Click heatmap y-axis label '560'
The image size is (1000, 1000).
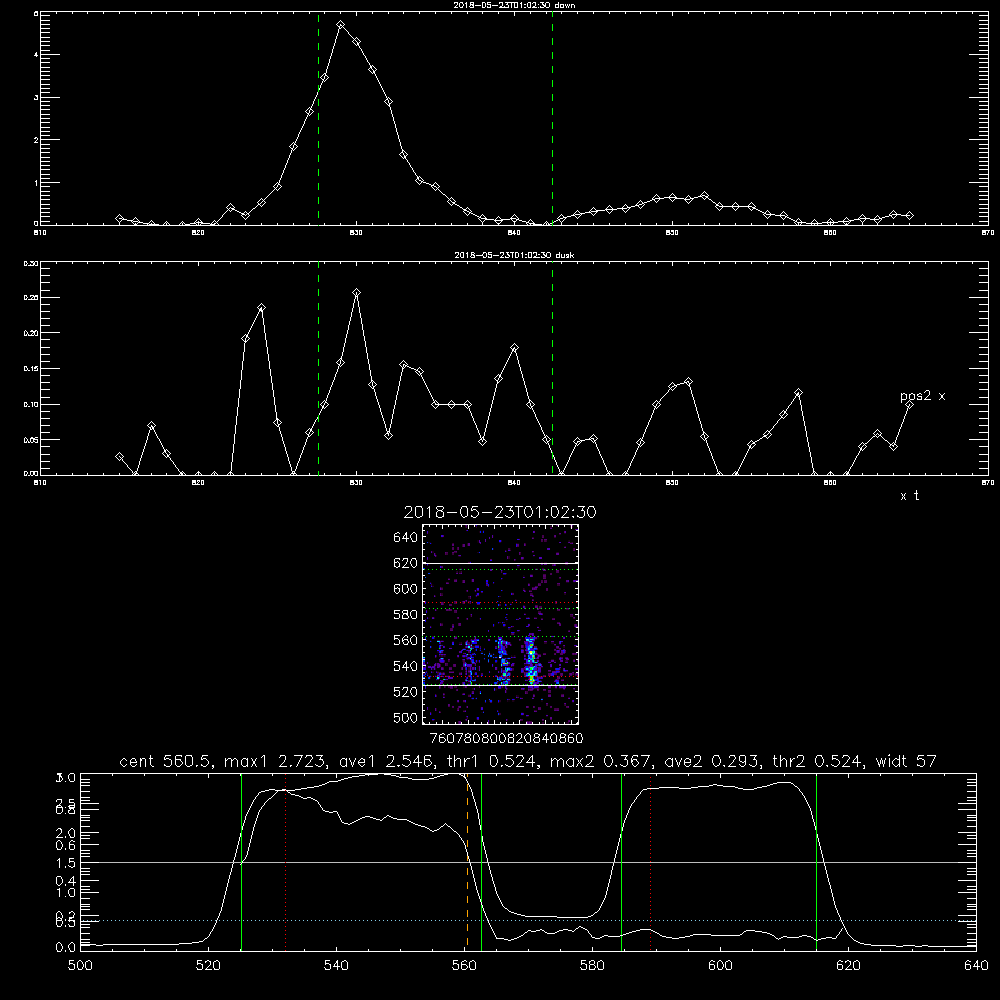406,640
